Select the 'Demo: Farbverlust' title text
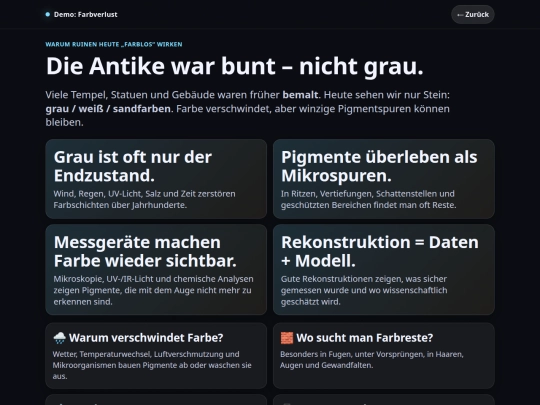Image resolution: width=540 pixels, height=405 pixels. click(x=86, y=14)
